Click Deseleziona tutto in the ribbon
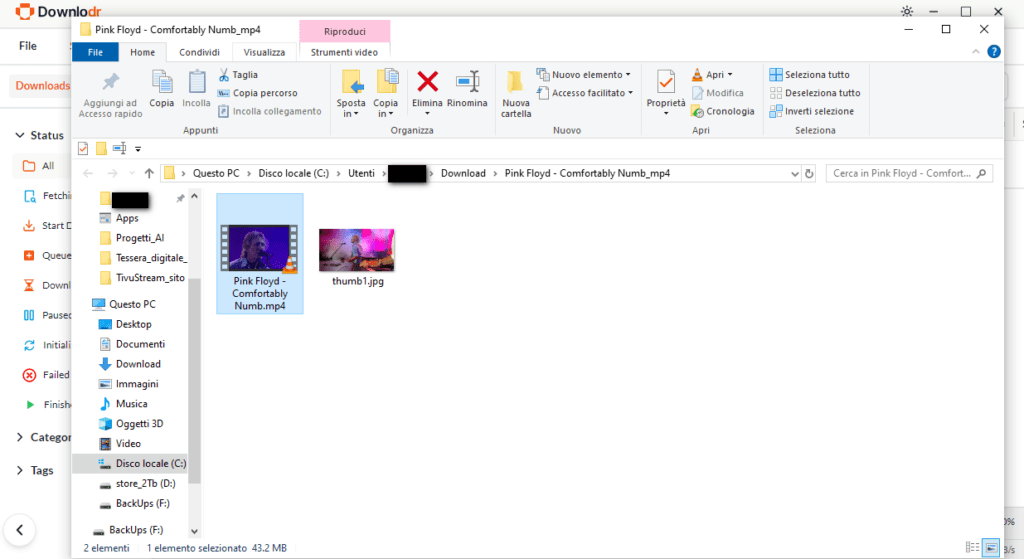Screen dimensions: 1024x559 (x=815, y=93)
